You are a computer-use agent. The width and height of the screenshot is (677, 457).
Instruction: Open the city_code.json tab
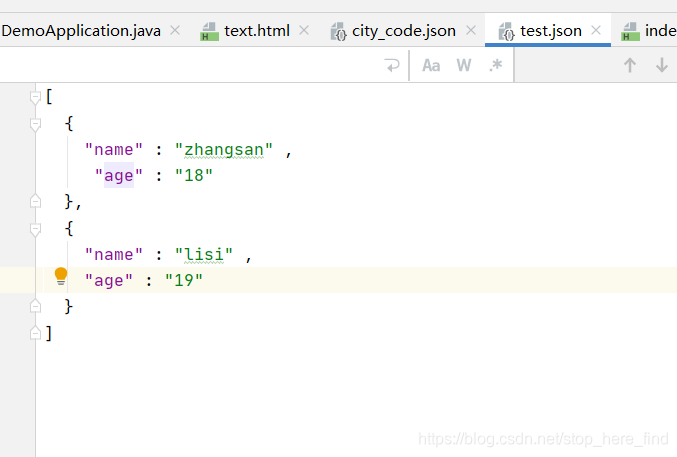tap(404, 31)
